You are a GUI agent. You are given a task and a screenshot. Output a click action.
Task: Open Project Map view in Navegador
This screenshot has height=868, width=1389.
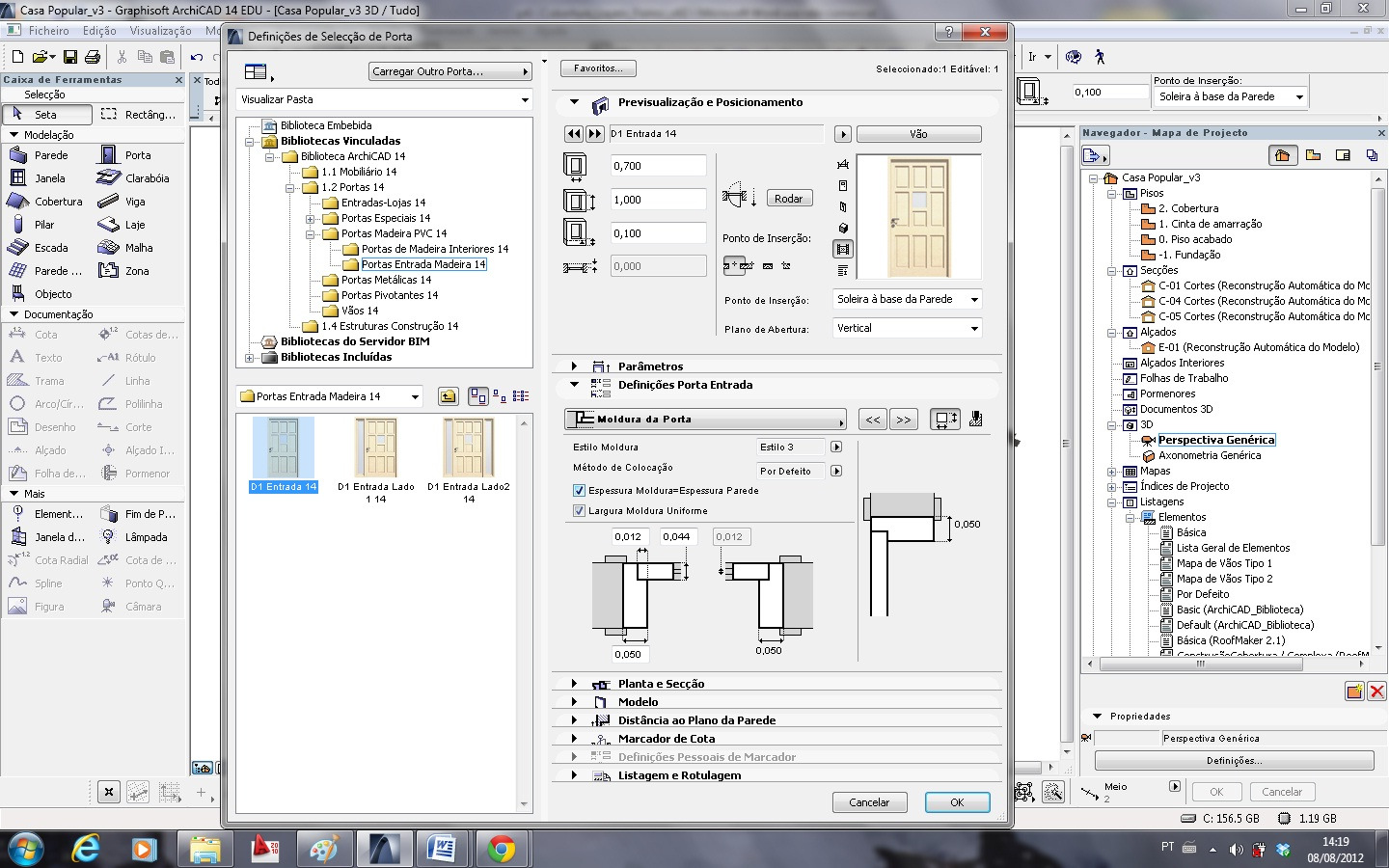[1282, 154]
